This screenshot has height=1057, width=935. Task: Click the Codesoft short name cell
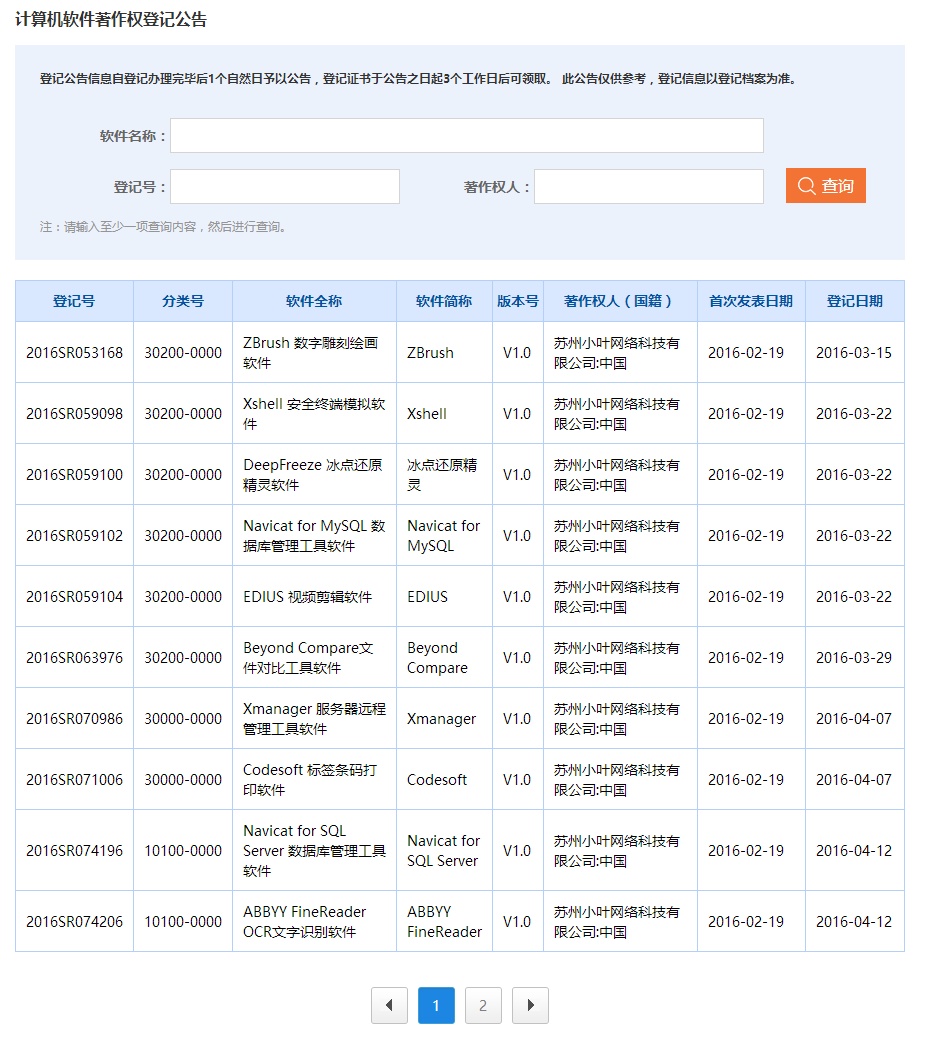(444, 780)
